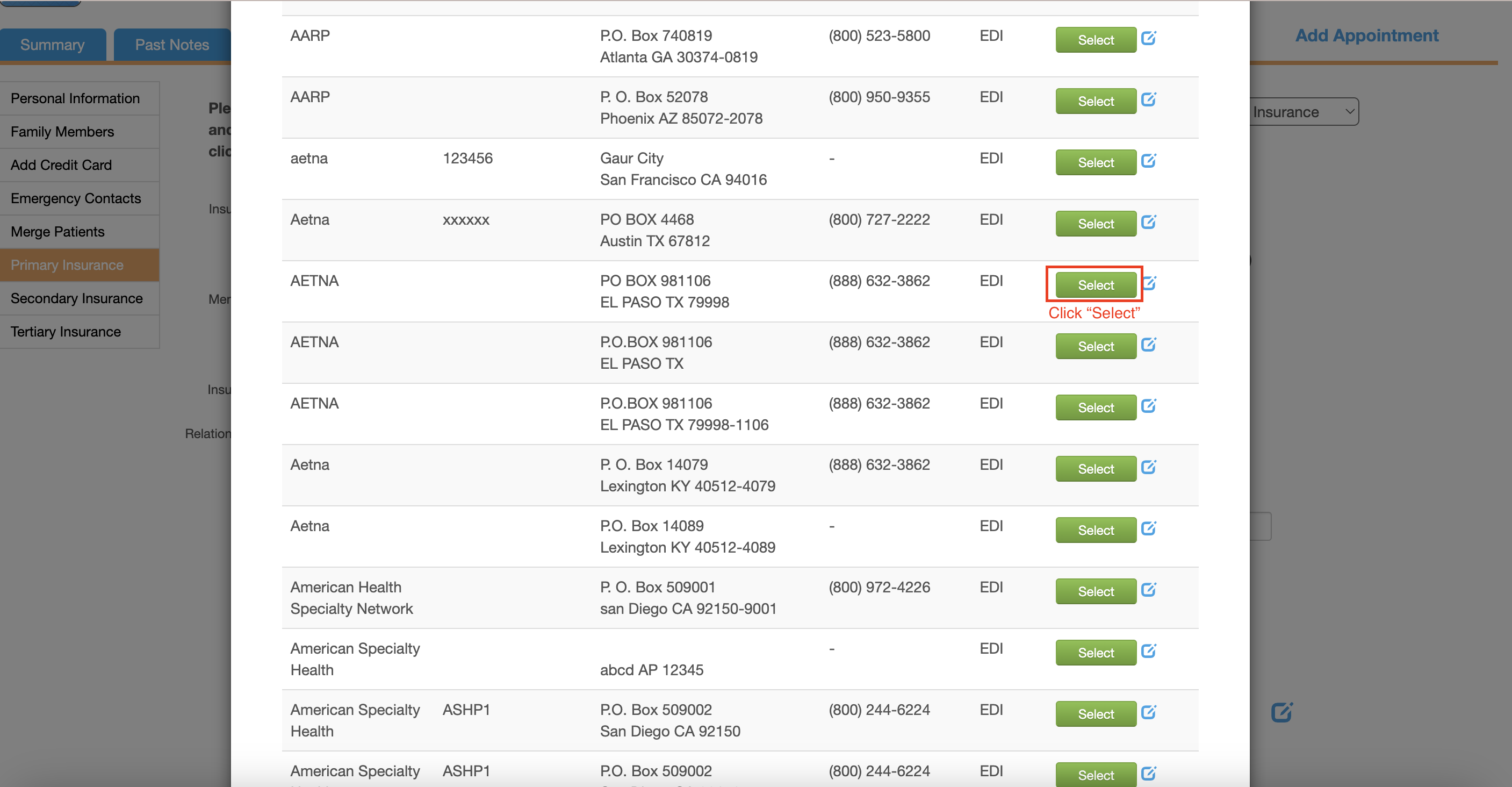Open Personal Information in sidebar
1512x787 pixels.
(x=79, y=98)
